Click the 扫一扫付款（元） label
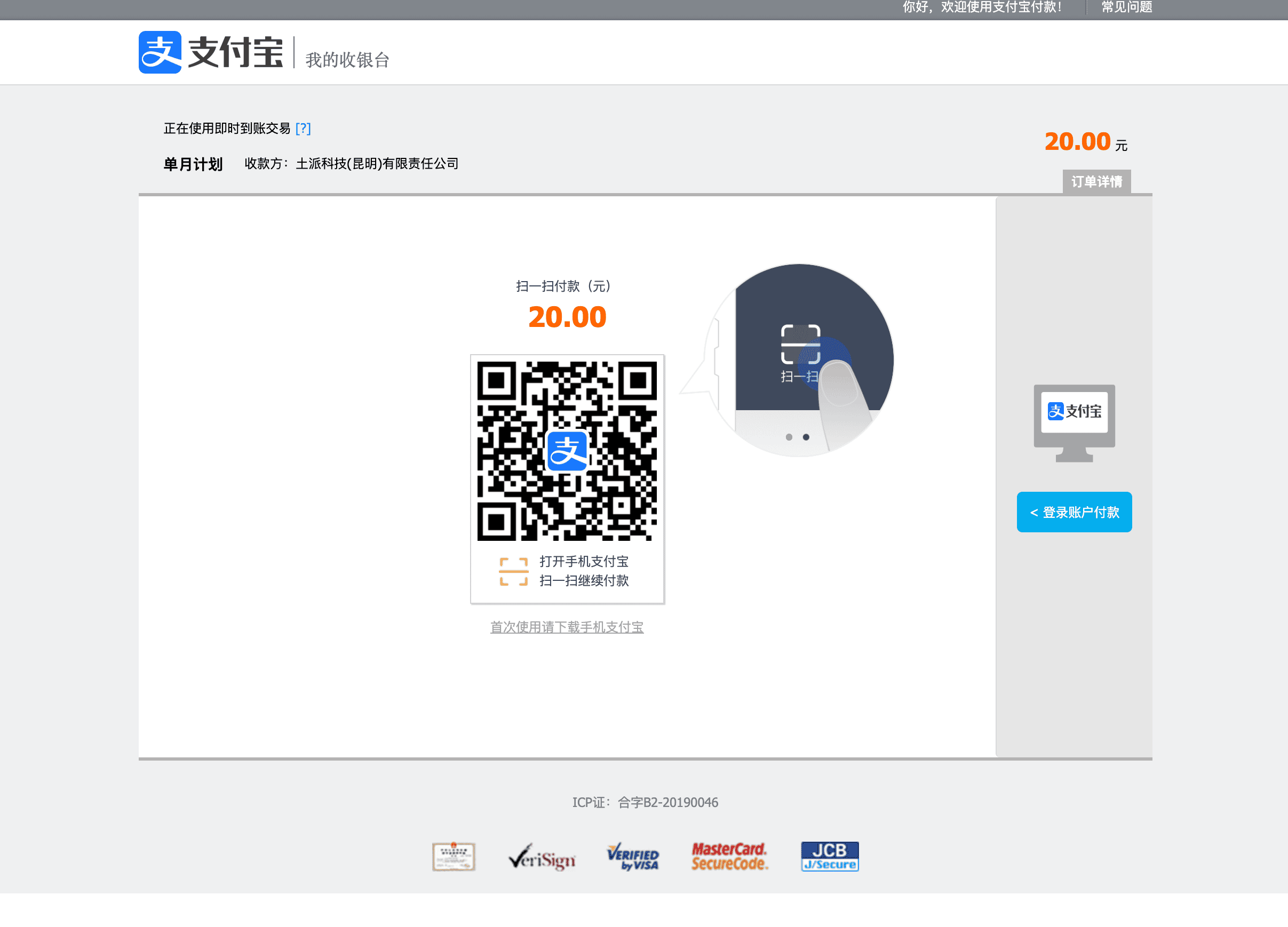Image resolution: width=1288 pixels, height=927 pixels. pyautogui.click(x=563, y=285)
